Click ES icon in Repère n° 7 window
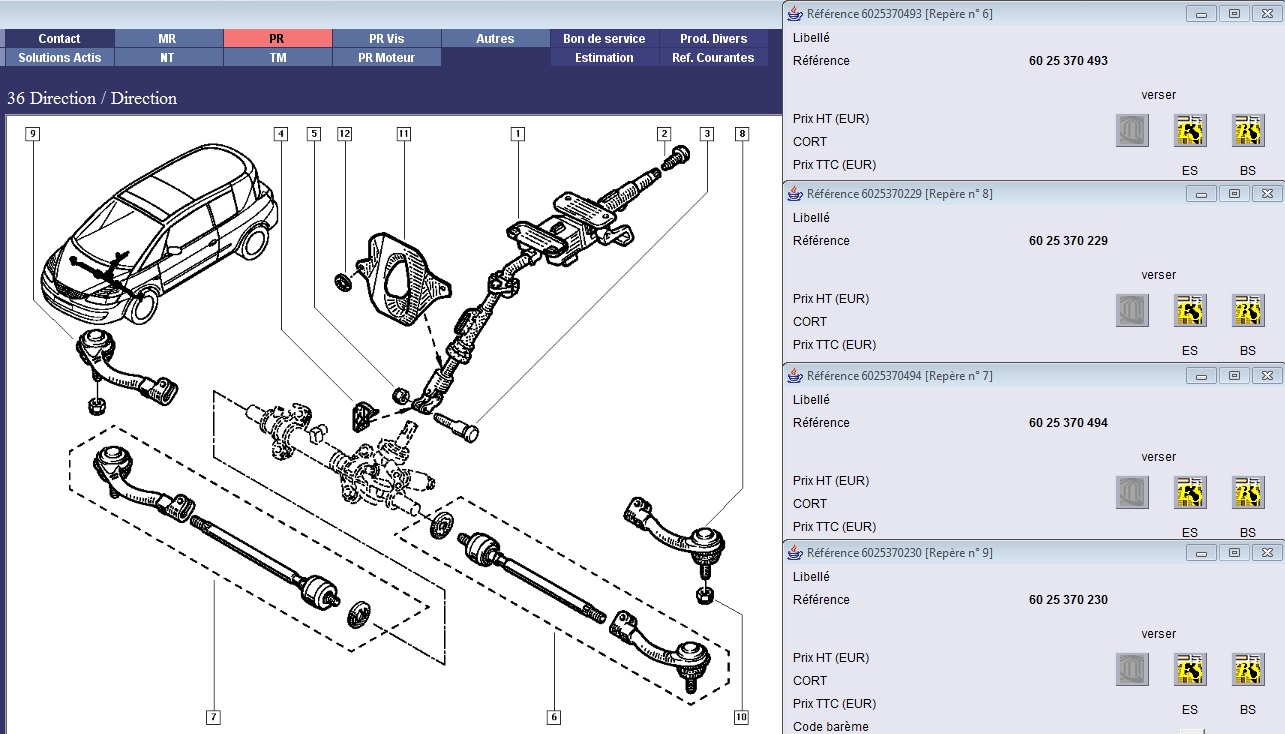Screen dimensions: 1285x734 pos(1190,493)
